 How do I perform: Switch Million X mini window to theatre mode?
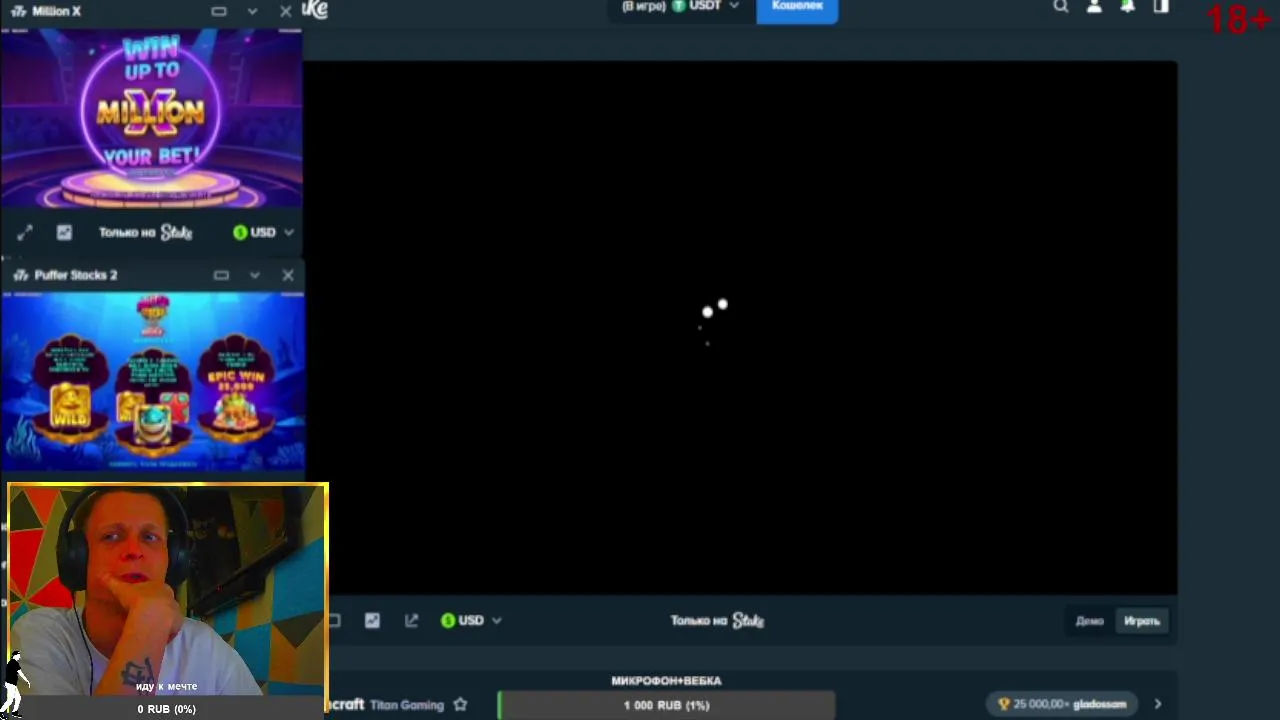pos(219,11)
